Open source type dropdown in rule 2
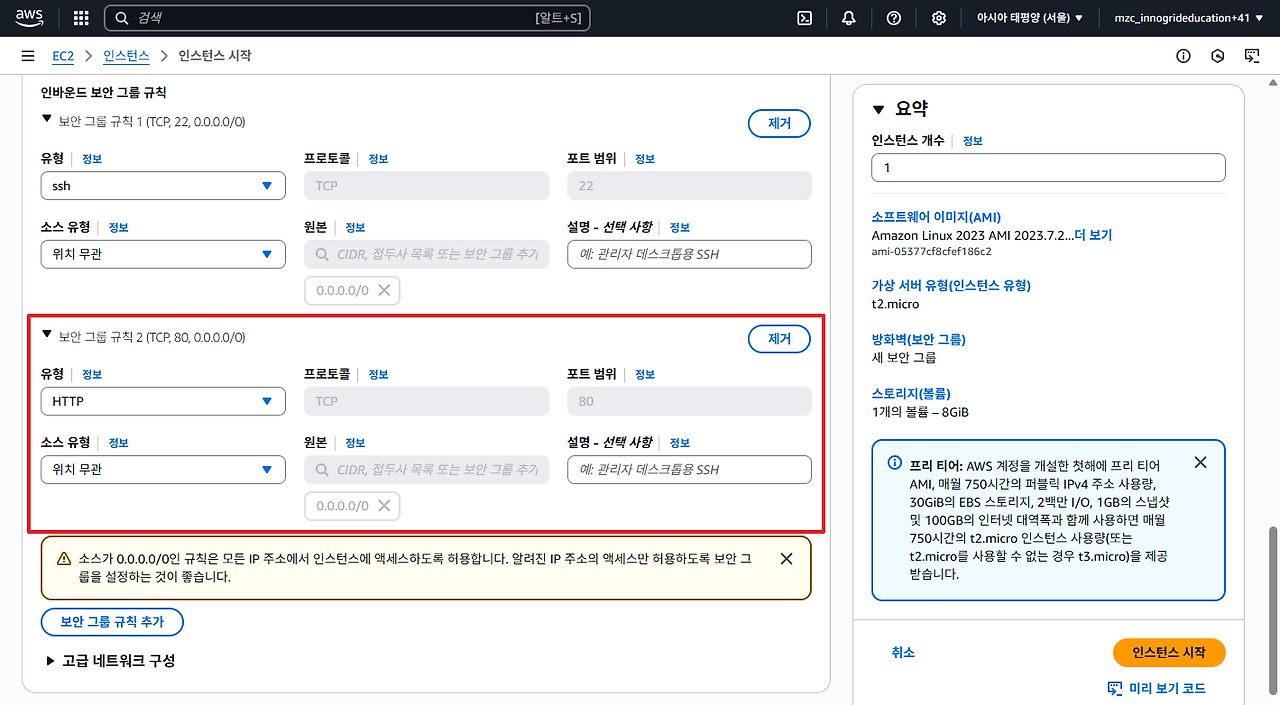 (x=163, y=469)
